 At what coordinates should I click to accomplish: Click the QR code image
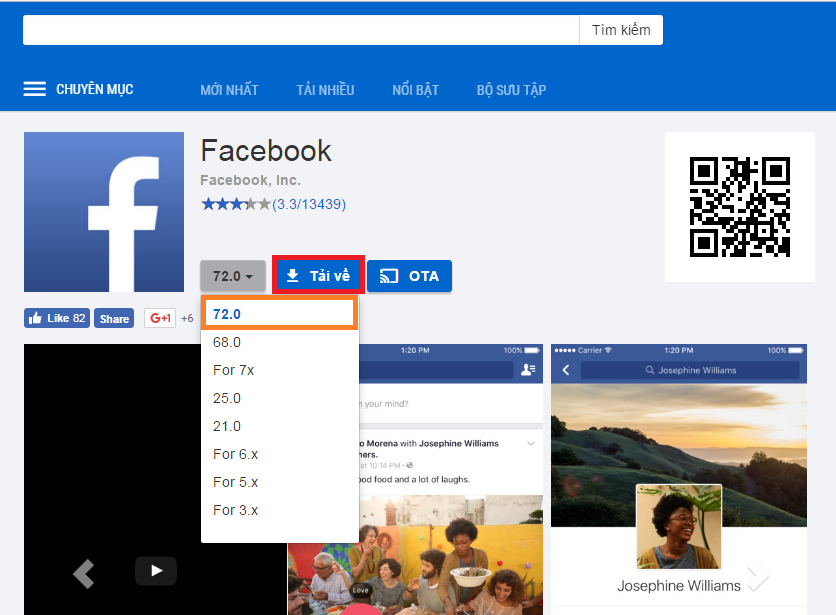click(x=739, y=206)
